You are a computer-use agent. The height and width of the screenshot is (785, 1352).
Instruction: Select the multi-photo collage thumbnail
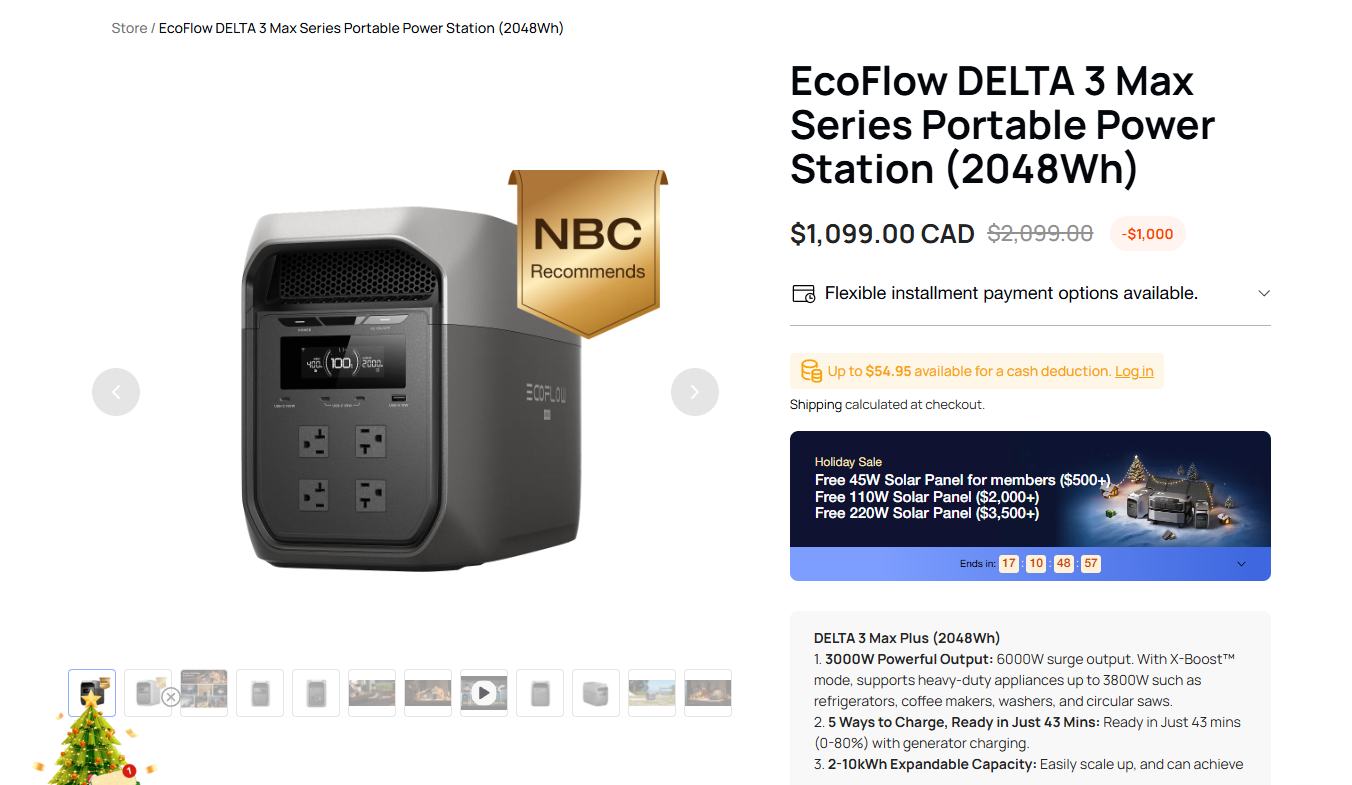[204, 691]
